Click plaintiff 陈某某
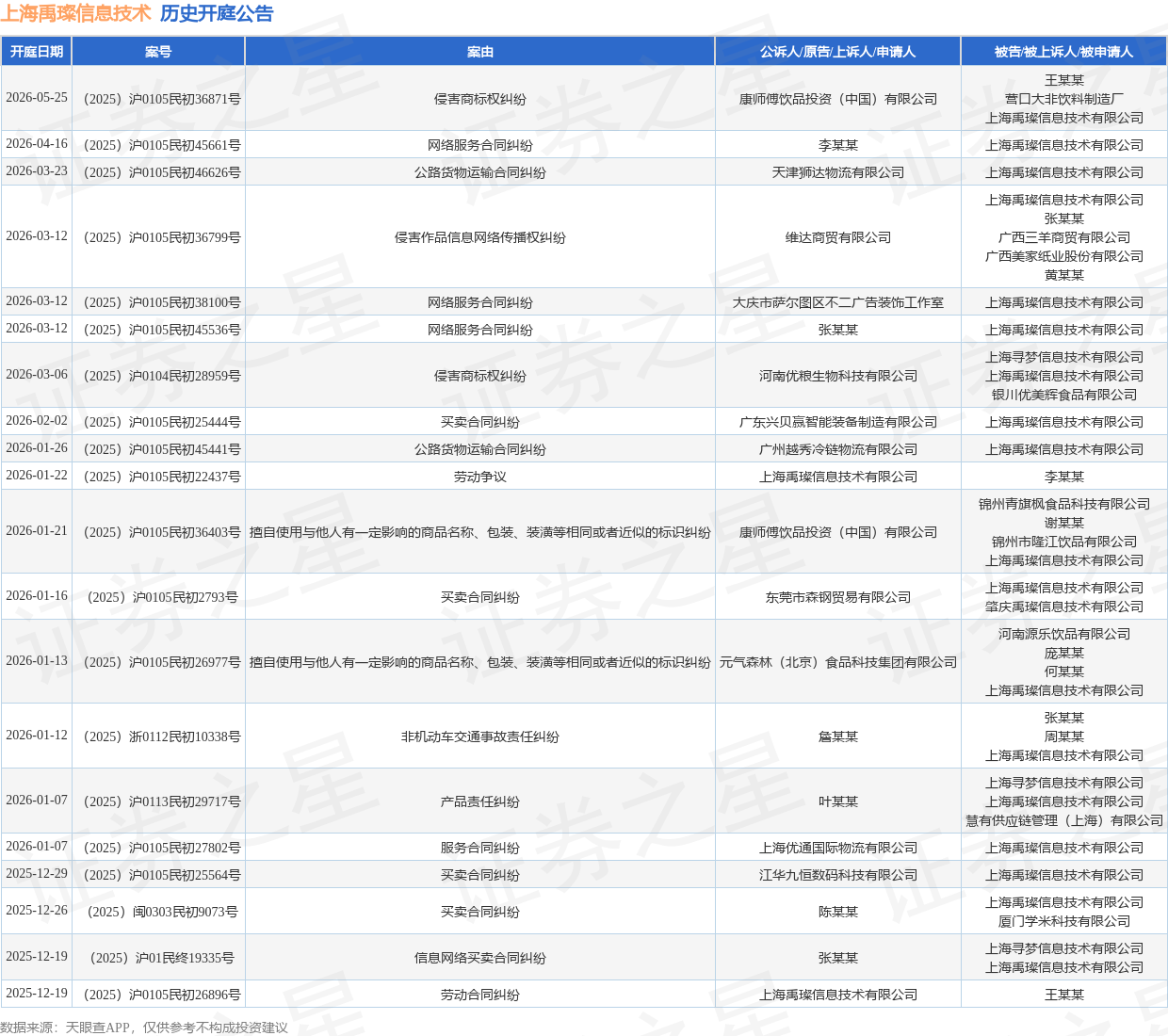The height and width of the screenshot is (1036, 1168). click(x=838, y=912)
